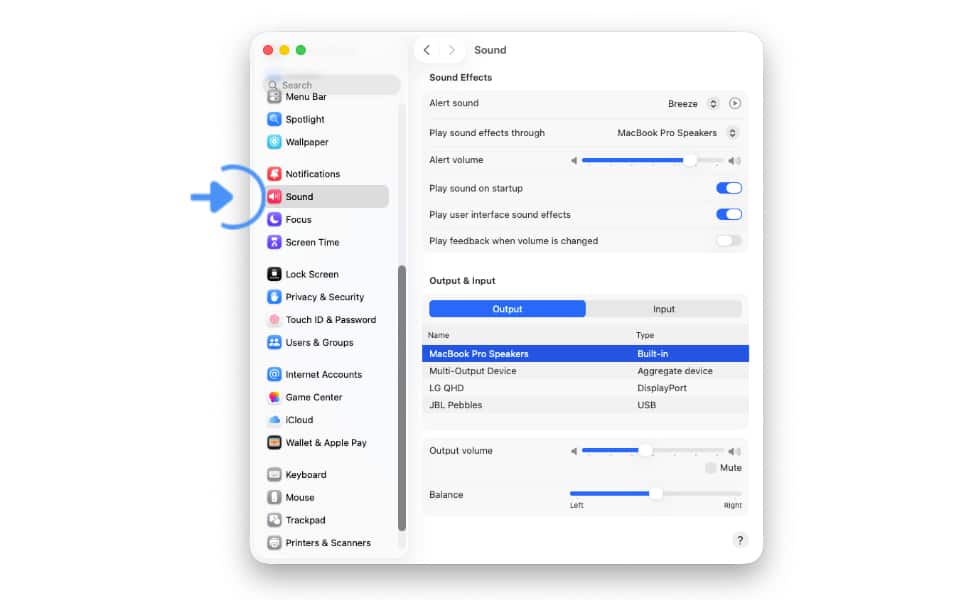This screenshot has width=963, height=600.
Task: Click Privacy & Security hand icon
Action: coord(274,297)
